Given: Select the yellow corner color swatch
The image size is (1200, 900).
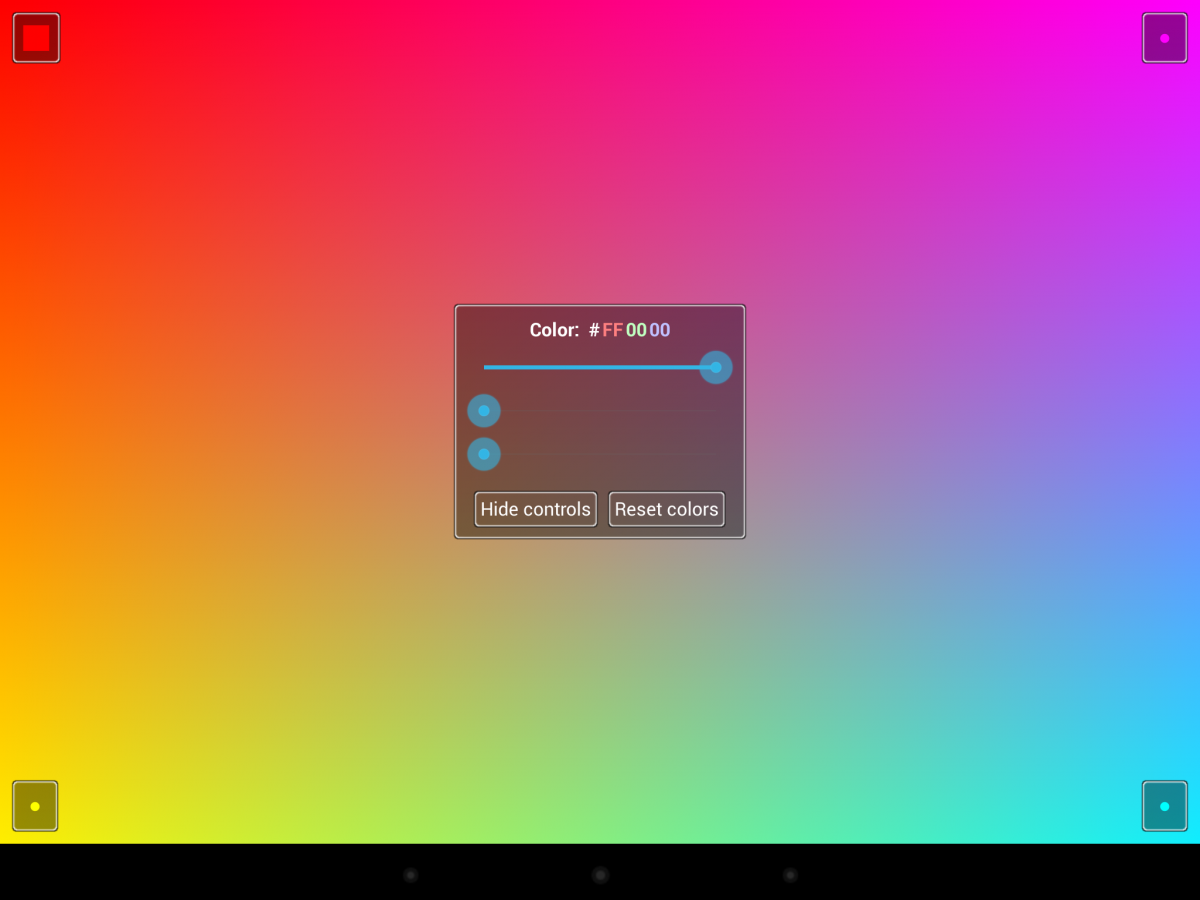Looking at the screenshot, I should 35,806.
